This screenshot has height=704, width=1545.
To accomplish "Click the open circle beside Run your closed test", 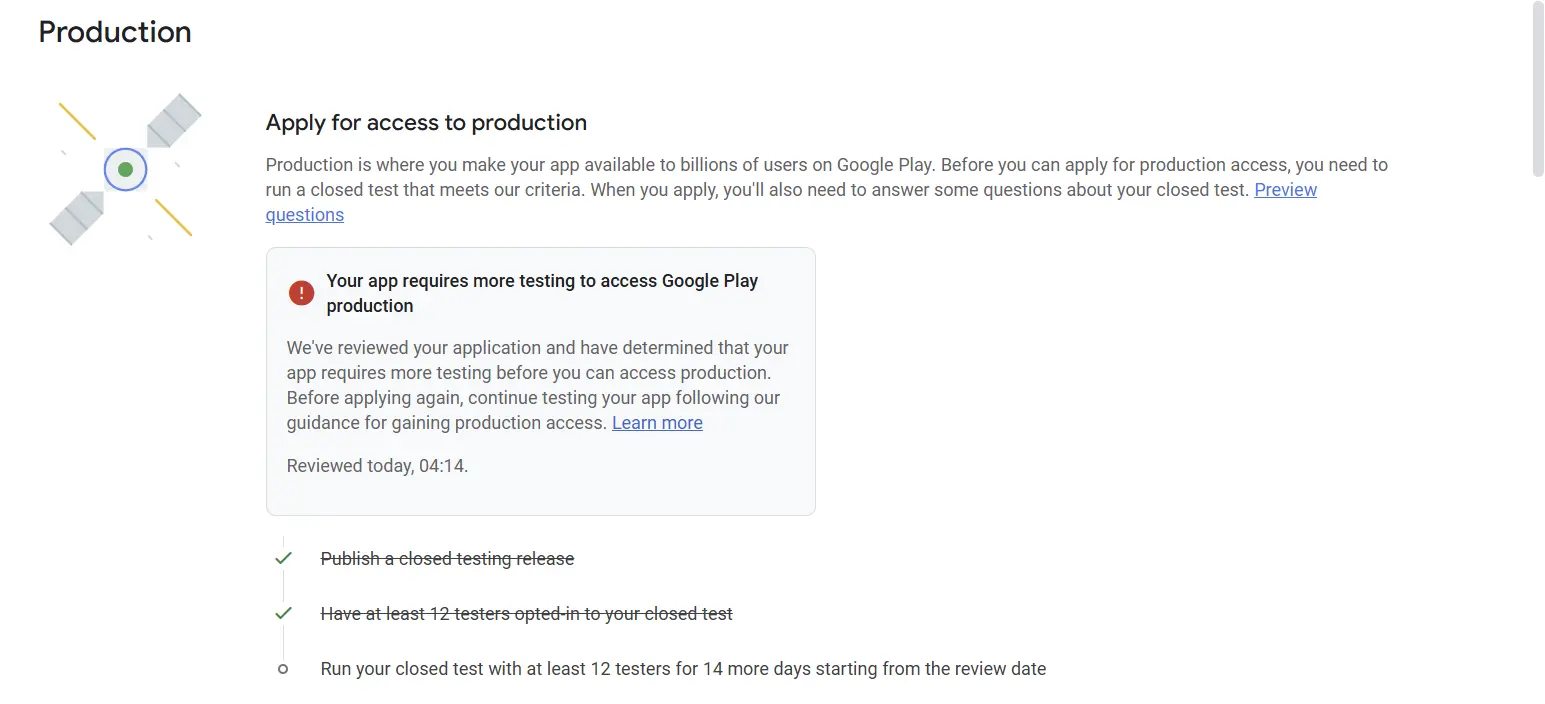I will tap(283, 669).
